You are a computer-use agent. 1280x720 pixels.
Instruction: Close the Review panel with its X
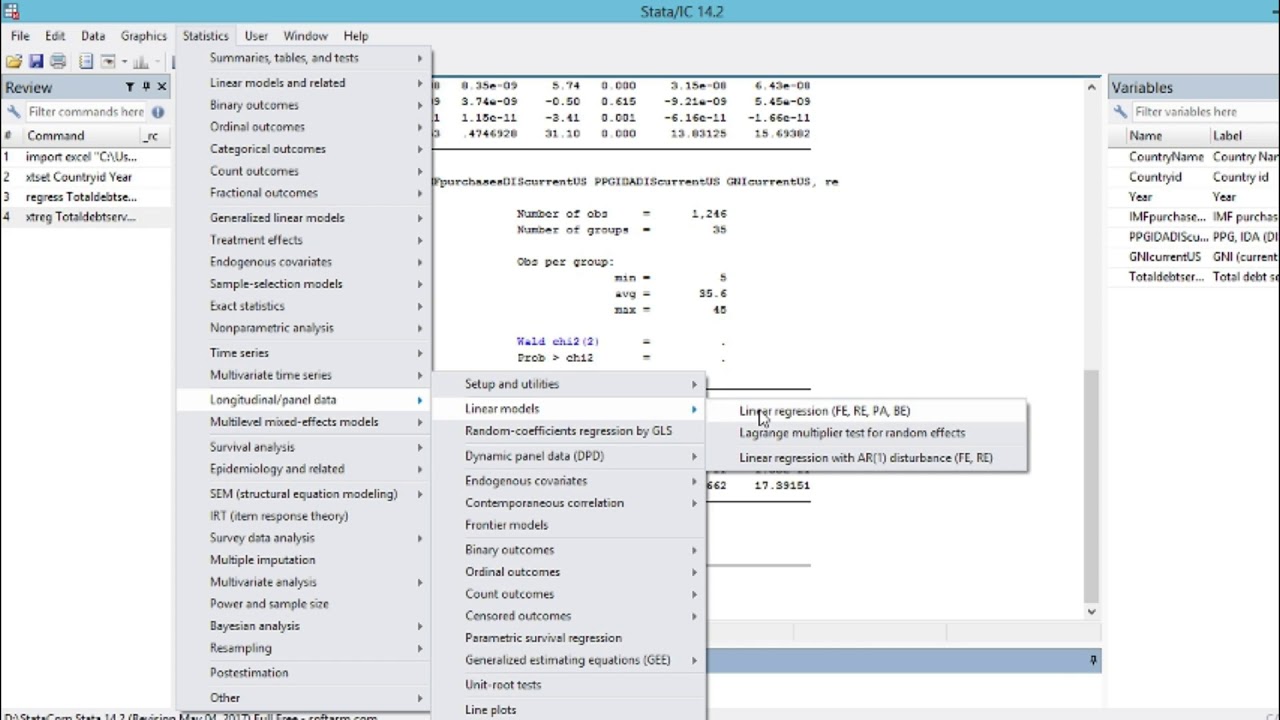click(162, 88)
